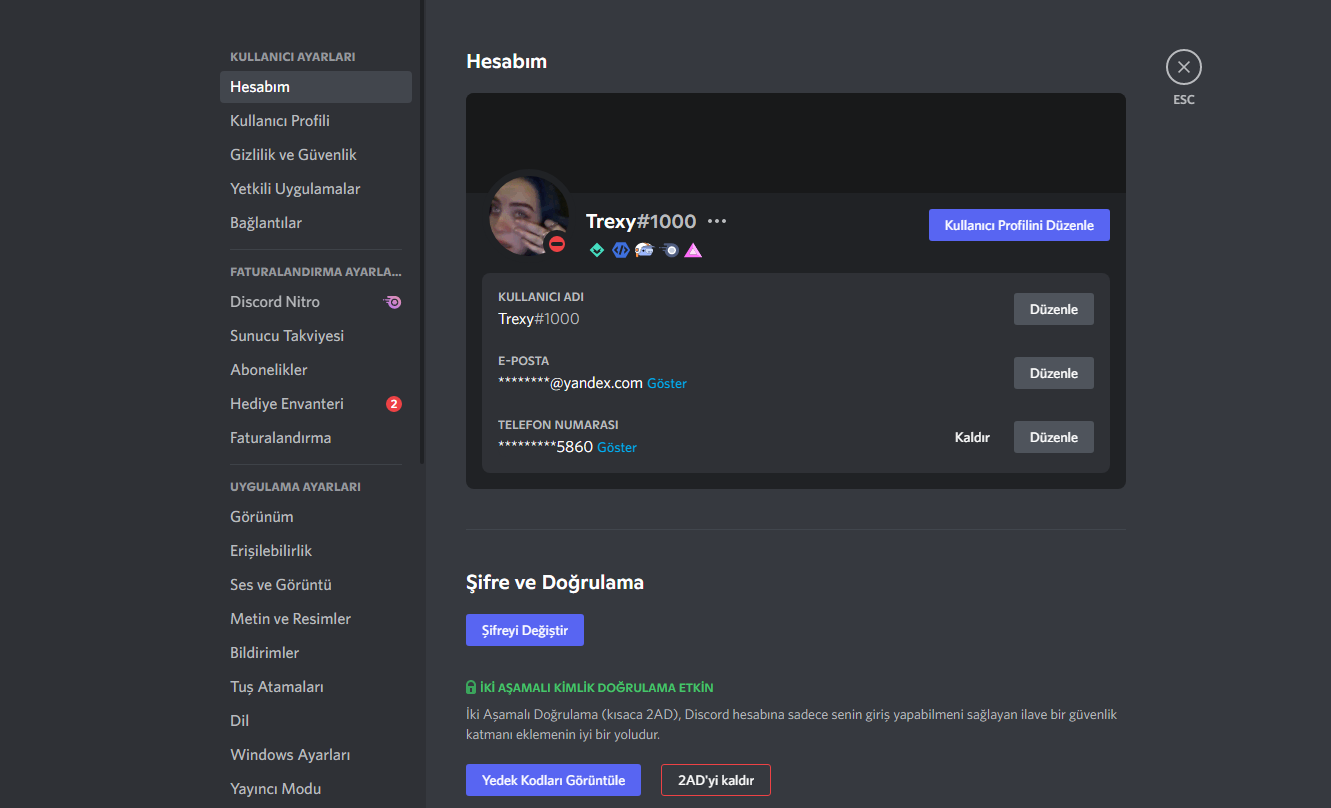Click Şifreyi Değiştir button
The image size is (1331, 808).
pos(525,630)
